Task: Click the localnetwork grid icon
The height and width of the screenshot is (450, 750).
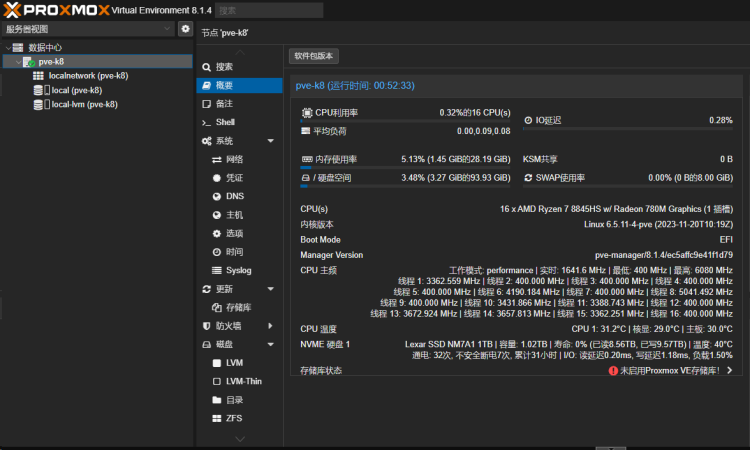Action: (38, 76)
